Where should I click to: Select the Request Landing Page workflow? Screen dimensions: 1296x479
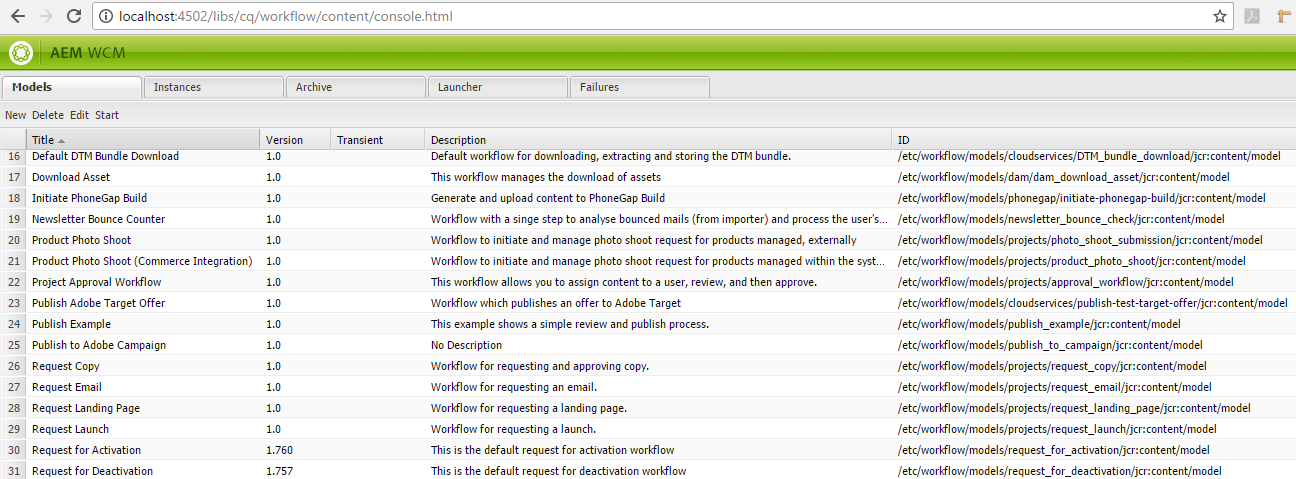pos(648,408)
